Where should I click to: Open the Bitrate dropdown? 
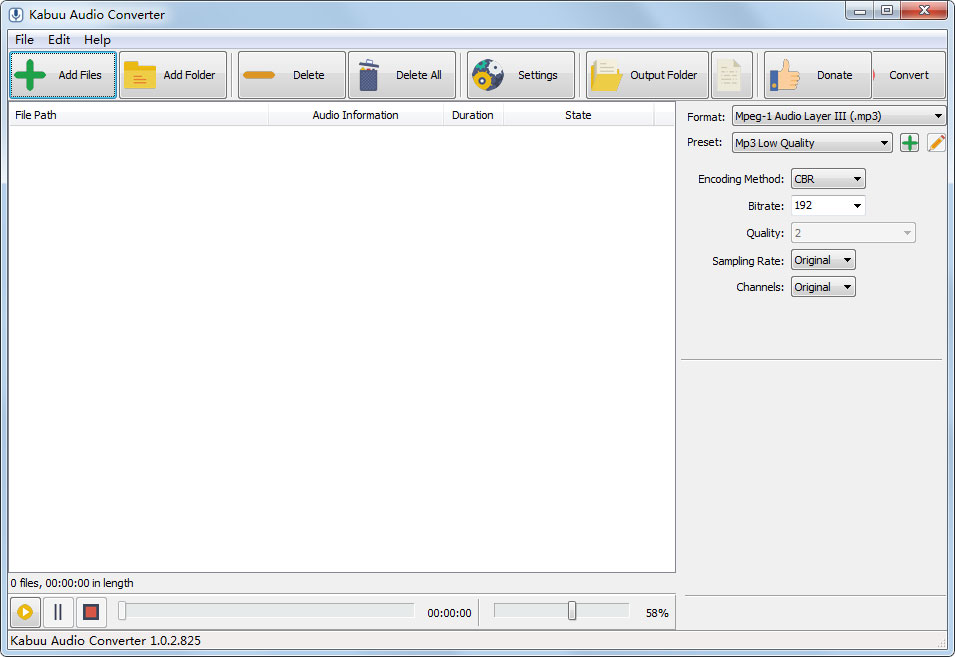827,206
